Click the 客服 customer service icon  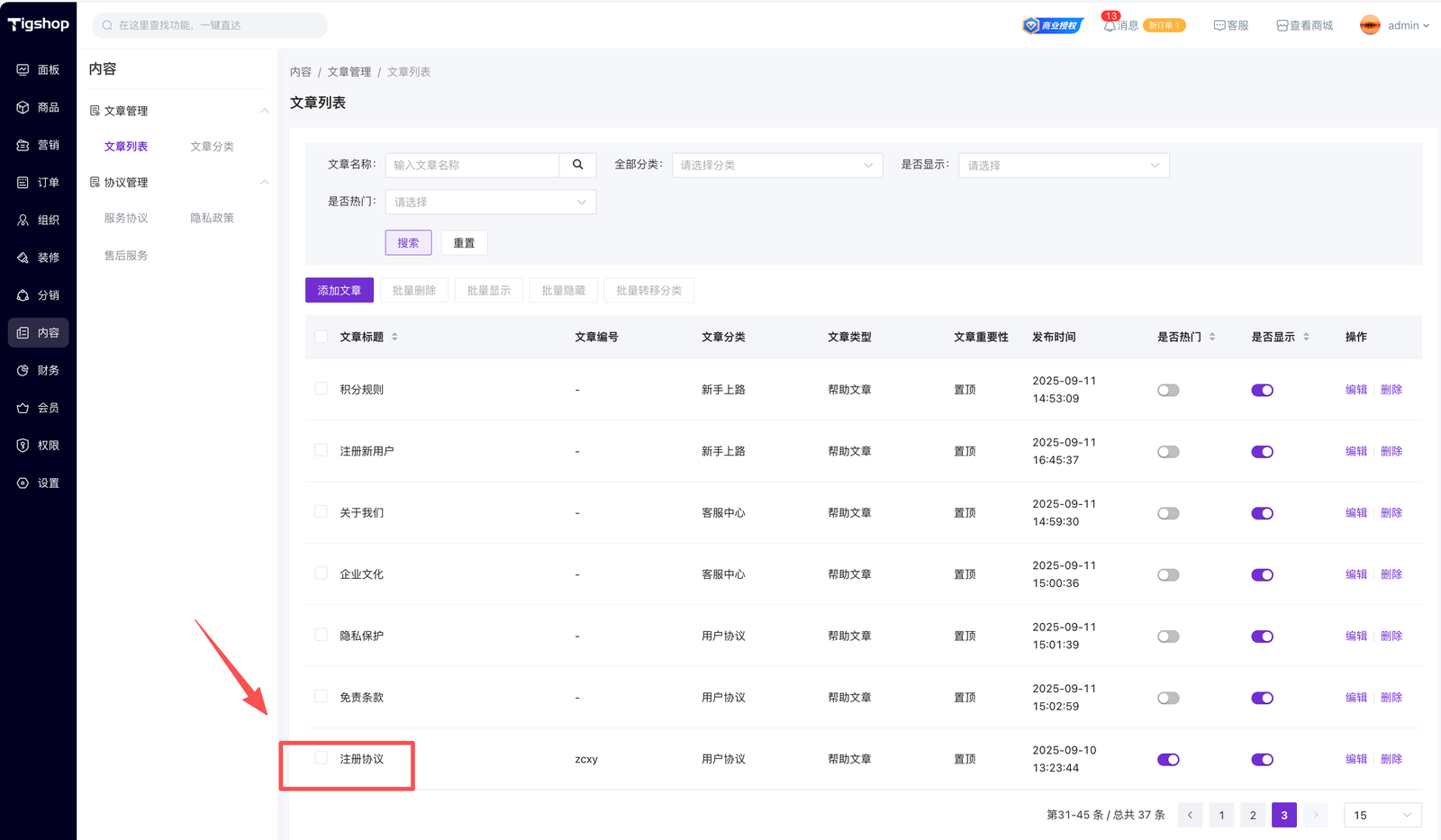pos(1219,26)
